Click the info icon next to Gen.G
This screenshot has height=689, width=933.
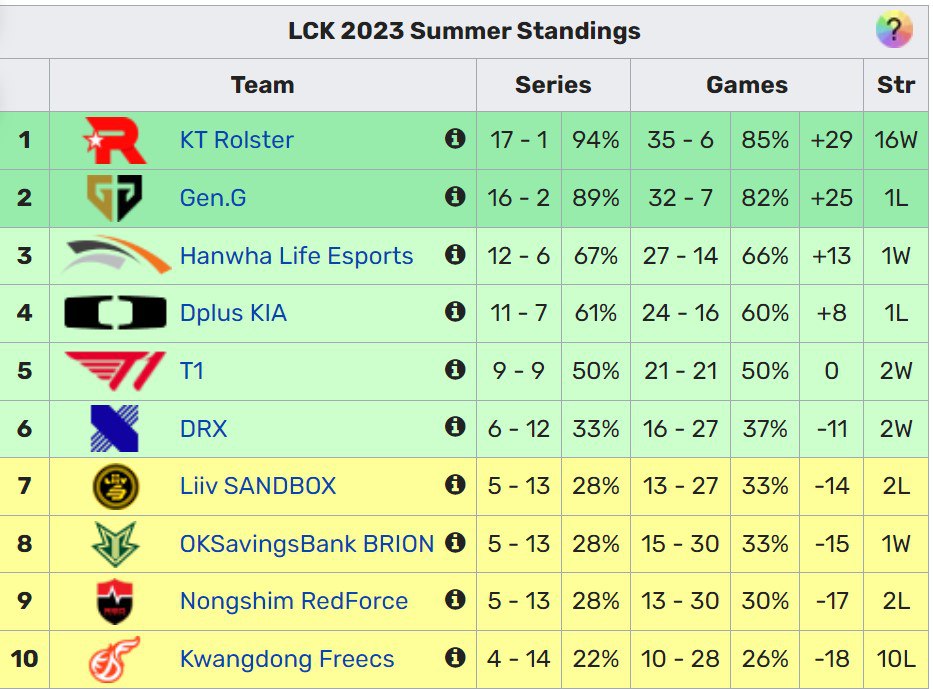456,198
